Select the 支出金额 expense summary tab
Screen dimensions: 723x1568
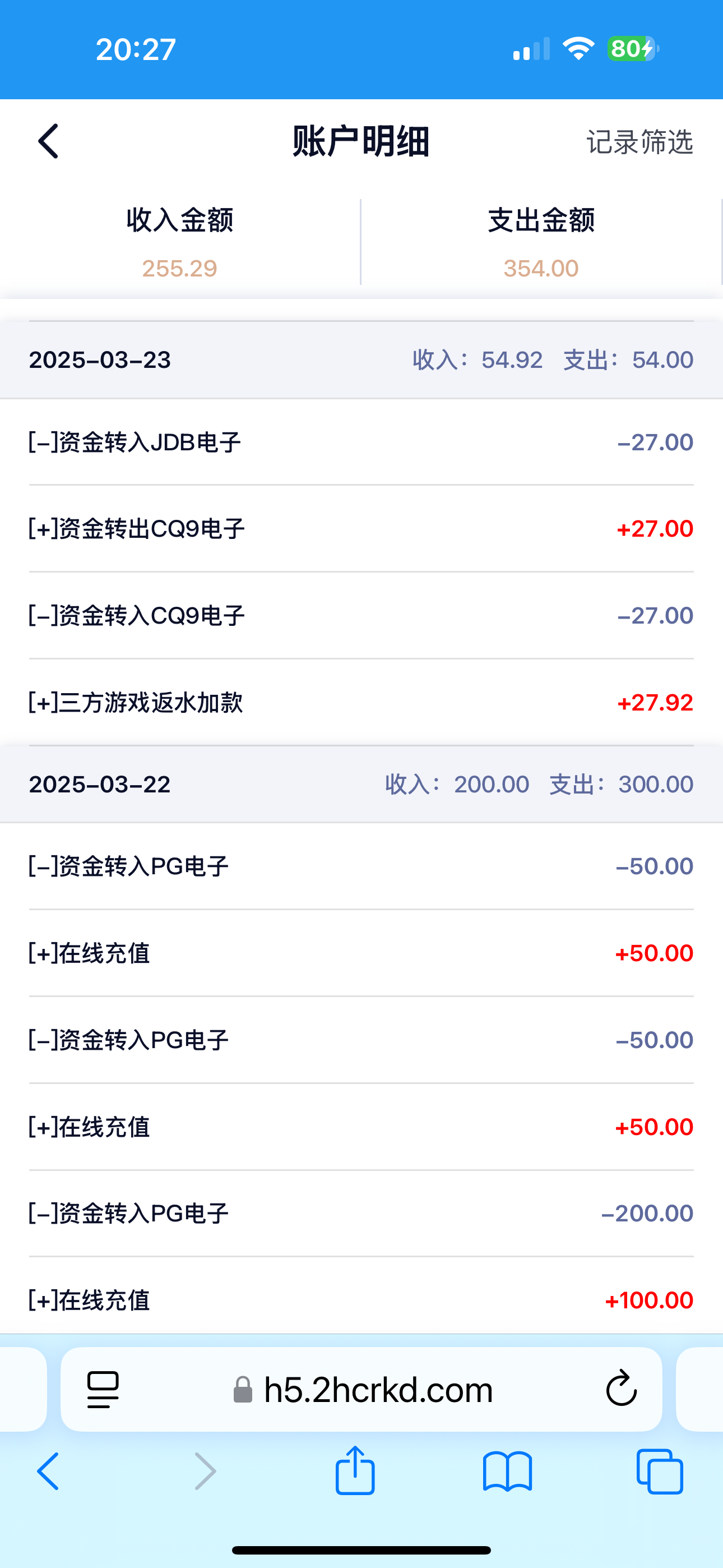pyautogui.click(x=540, y=242)
